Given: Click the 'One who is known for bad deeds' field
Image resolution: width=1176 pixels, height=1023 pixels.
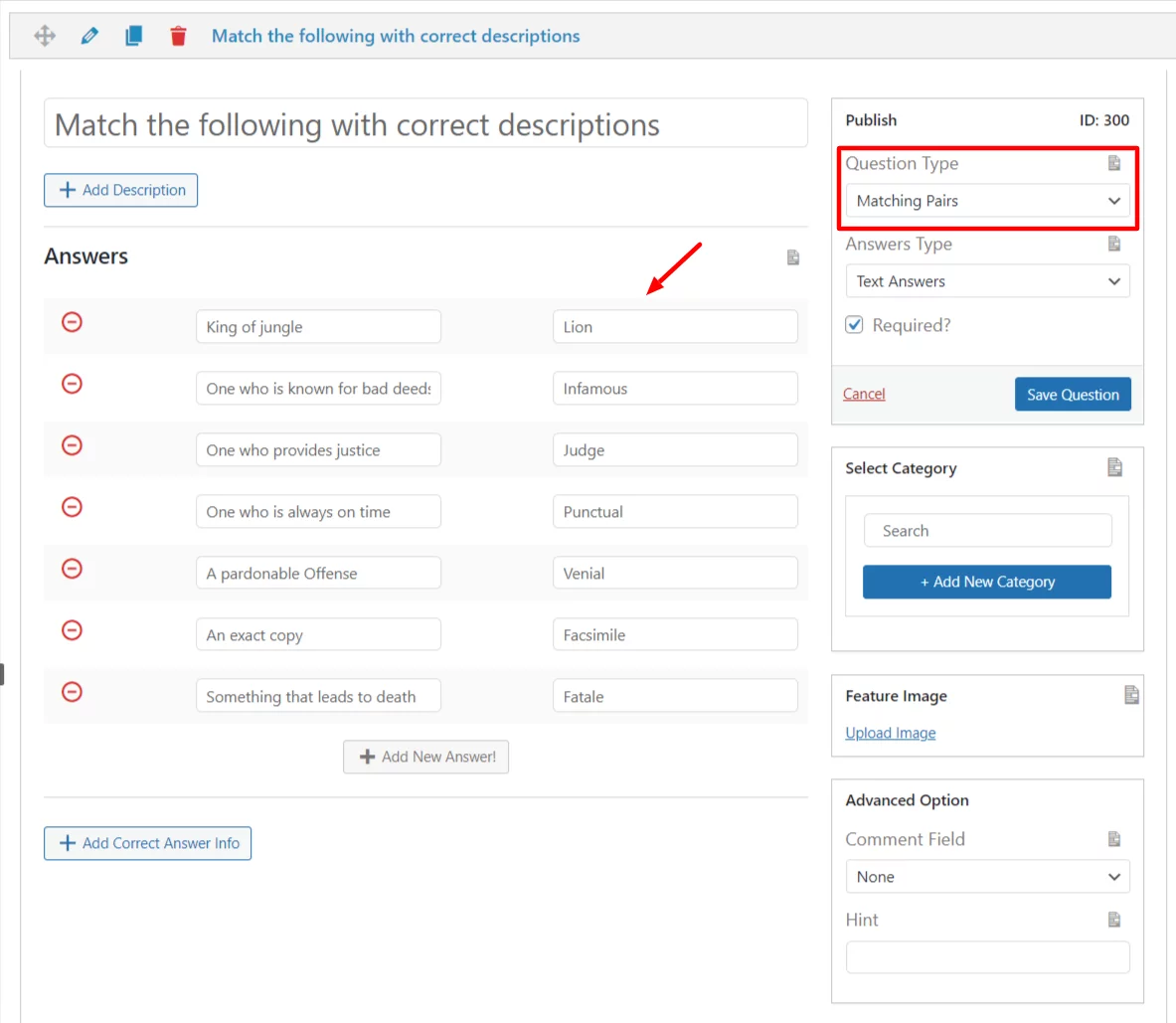Looking at the screenshot, I should [319, 389].
